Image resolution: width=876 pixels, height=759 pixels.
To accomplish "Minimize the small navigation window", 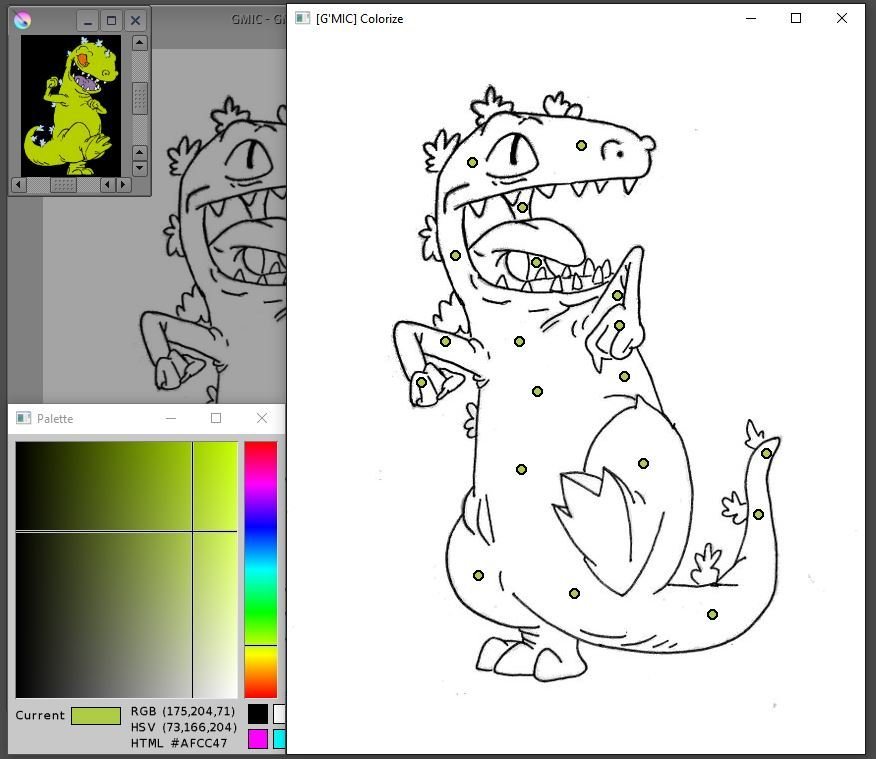I will point(88,21).
